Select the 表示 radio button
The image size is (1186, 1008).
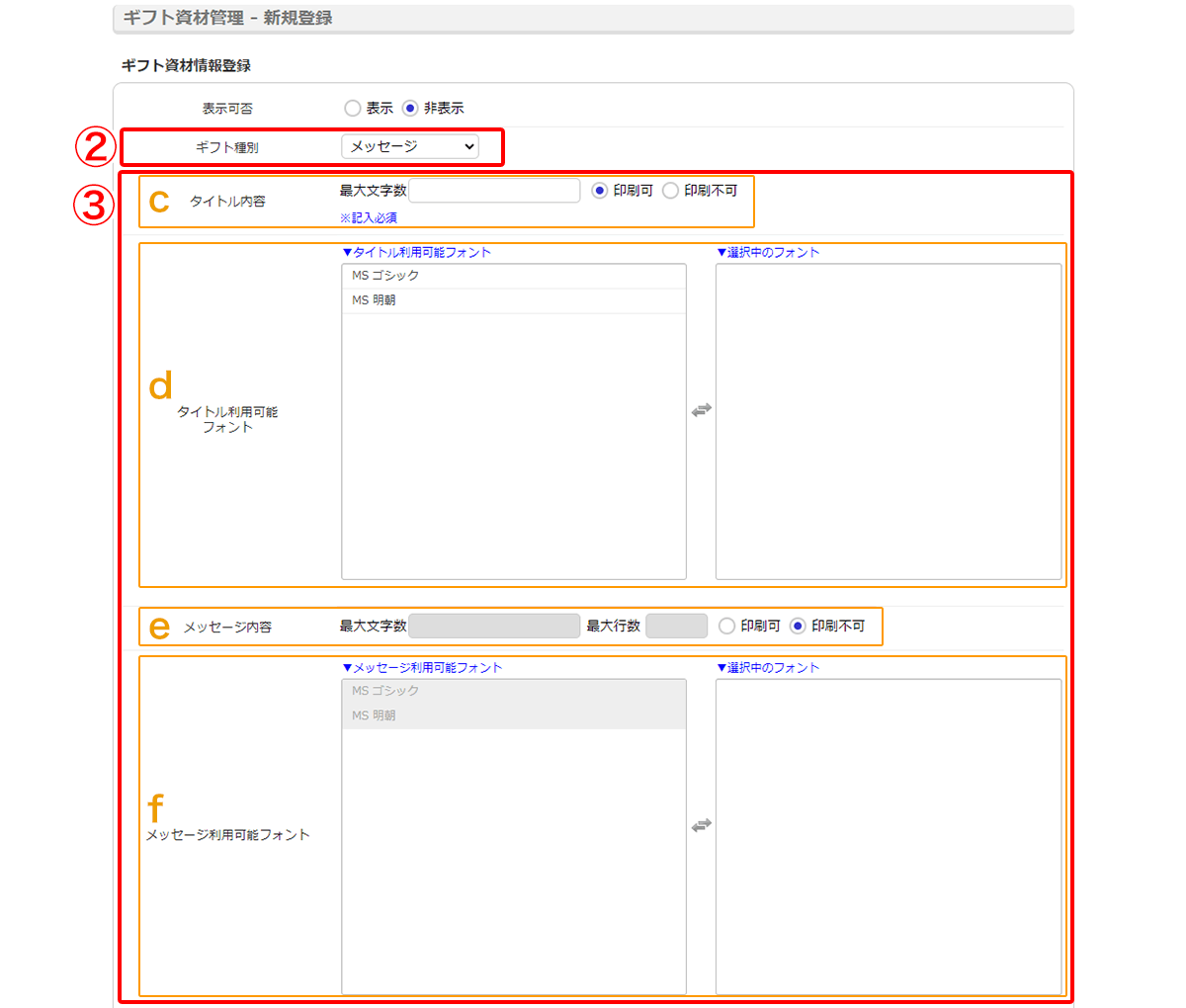click(x=353, y=109)
